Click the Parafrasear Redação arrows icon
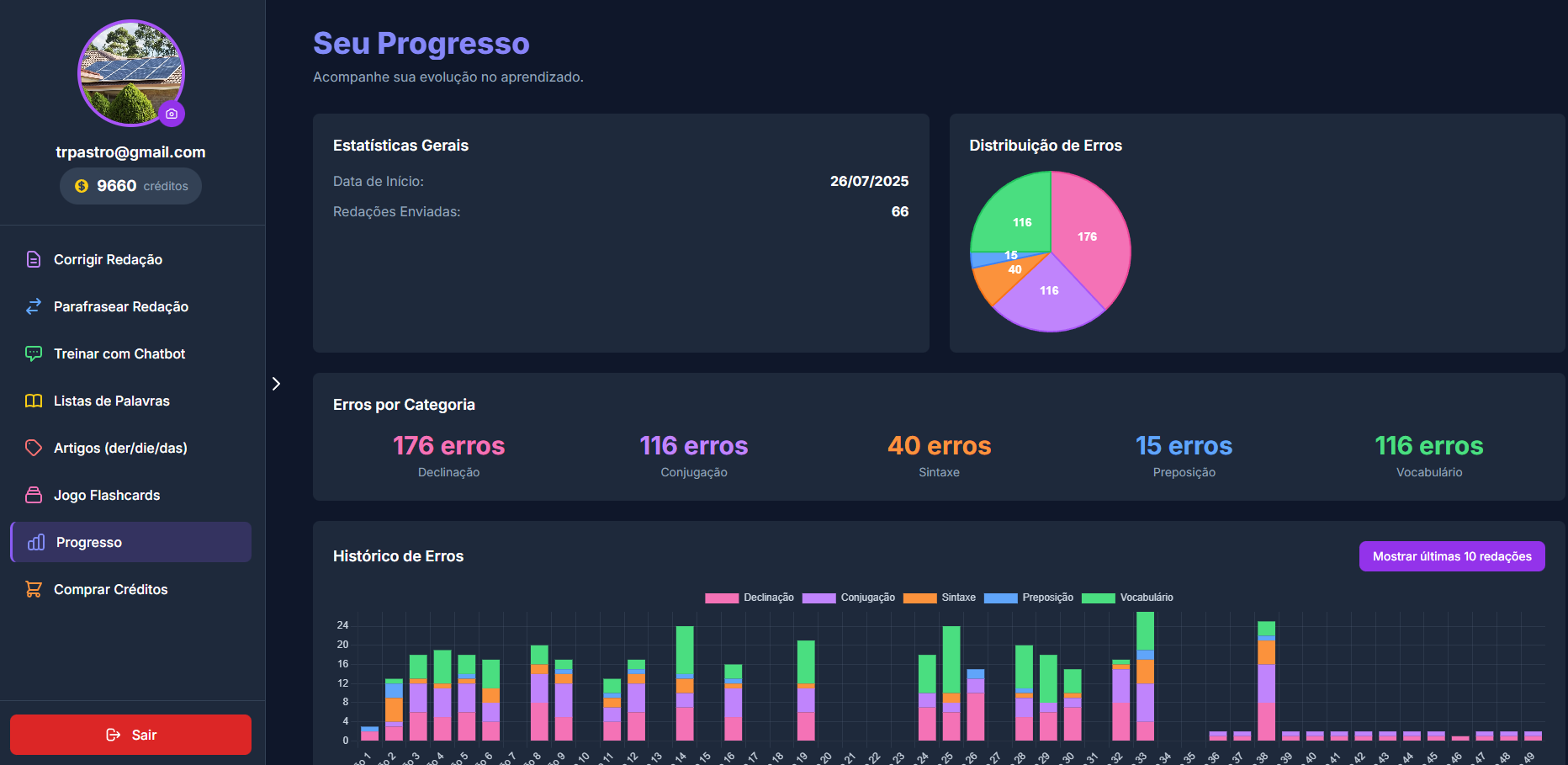Image resolution: width=1568 pixels, height=765 pixels. 33,306
